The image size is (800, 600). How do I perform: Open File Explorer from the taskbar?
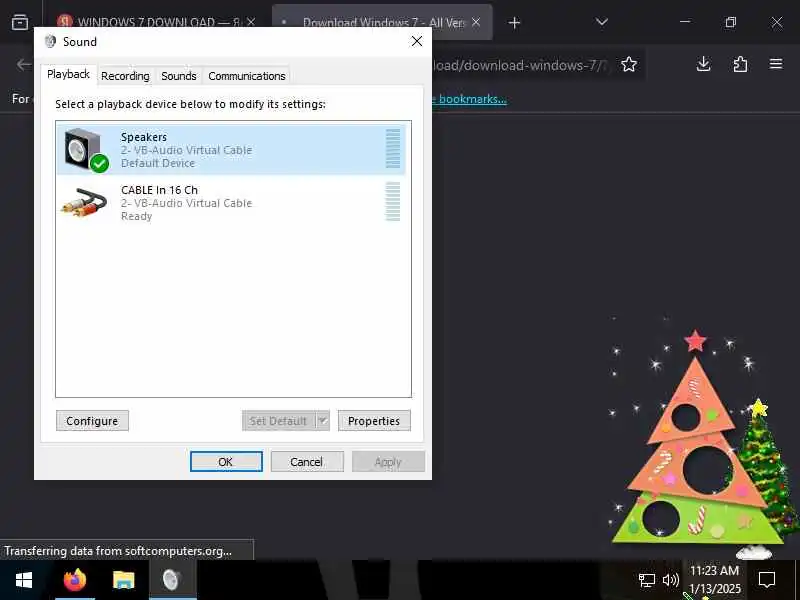pyautogui.click(x=123, y=580)
